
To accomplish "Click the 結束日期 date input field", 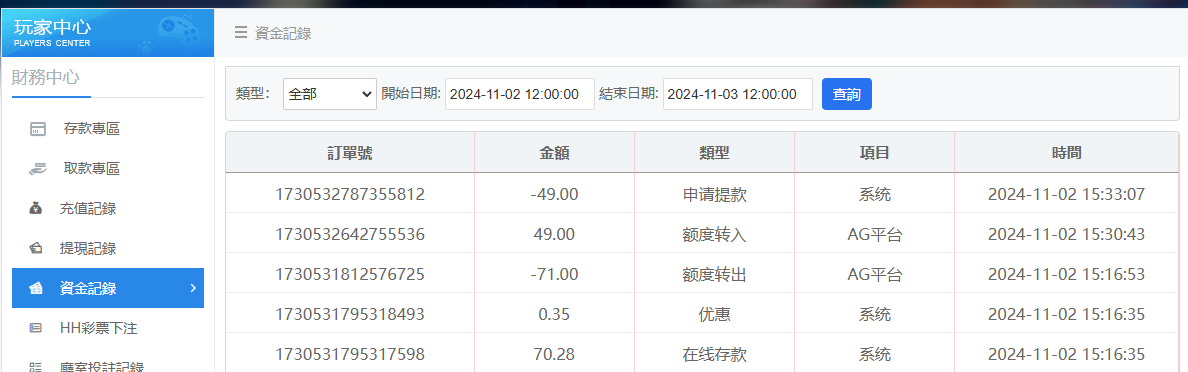I will 738,94.
